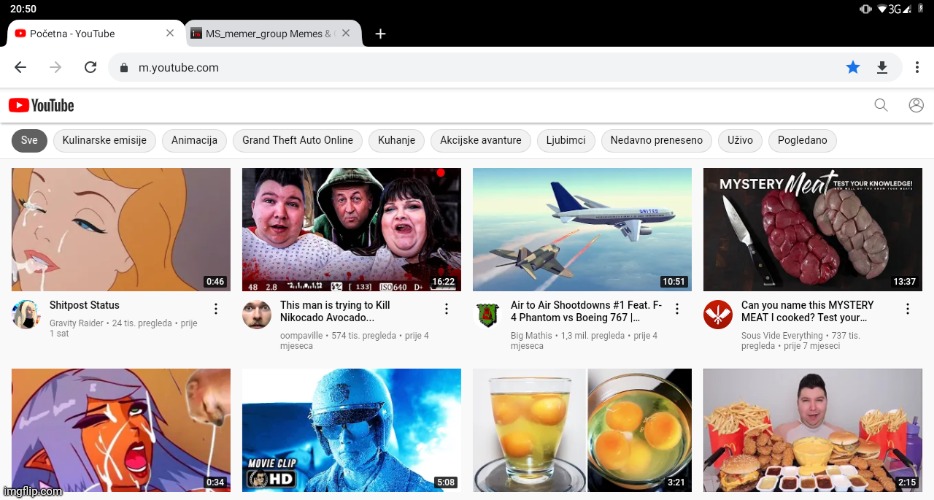Open options for MYSTERY MEAT video

[x=907, y=308]
